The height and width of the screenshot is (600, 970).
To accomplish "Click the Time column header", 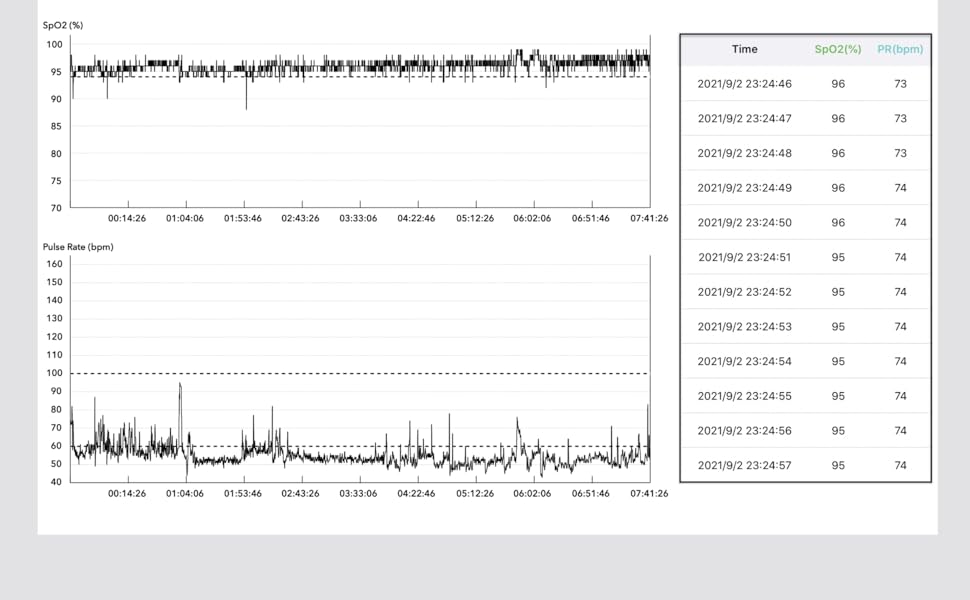I will [744, 49].
